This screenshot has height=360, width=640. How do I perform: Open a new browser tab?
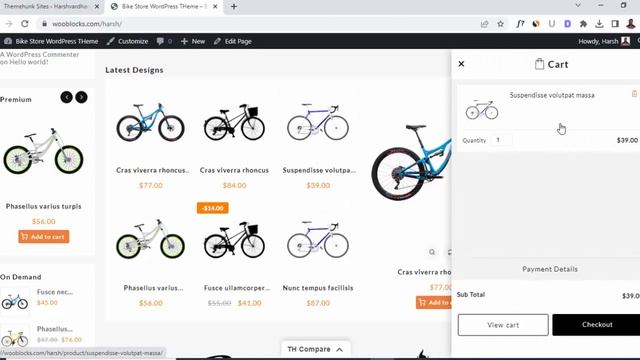(x=234, y=7)
